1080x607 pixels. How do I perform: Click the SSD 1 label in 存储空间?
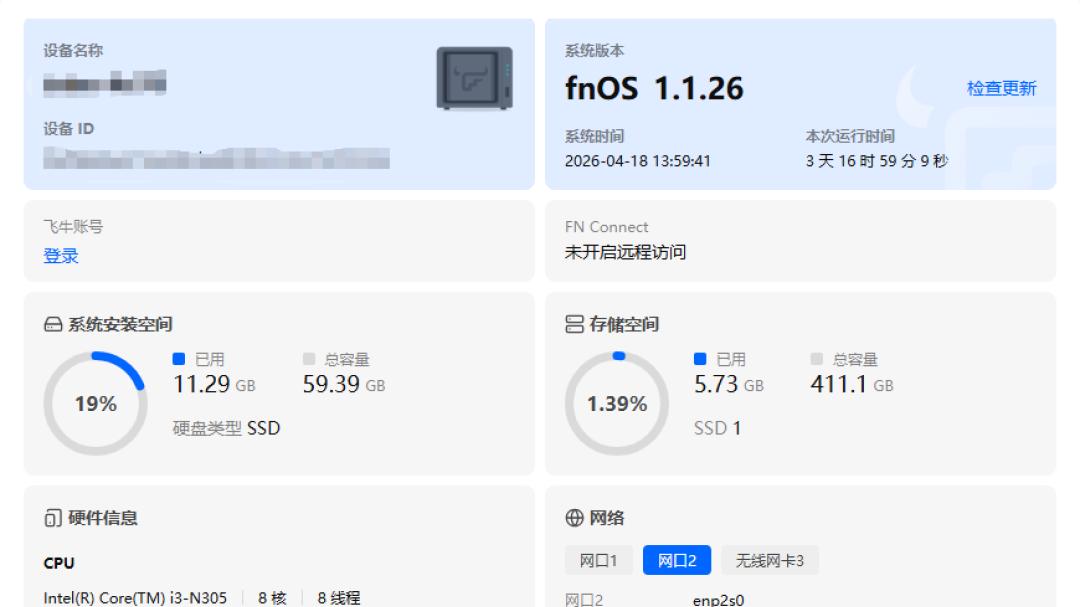717,429
